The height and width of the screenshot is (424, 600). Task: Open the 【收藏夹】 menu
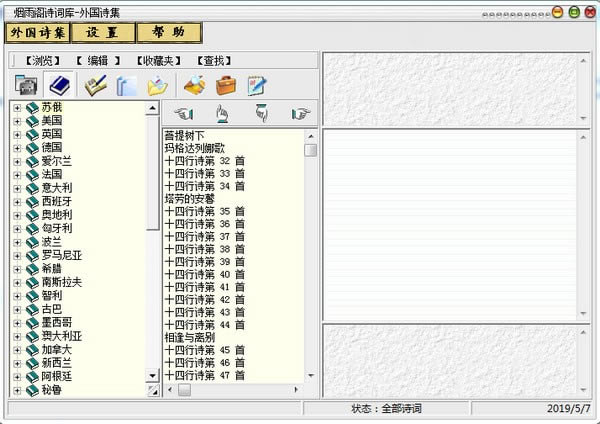(156, 60)
